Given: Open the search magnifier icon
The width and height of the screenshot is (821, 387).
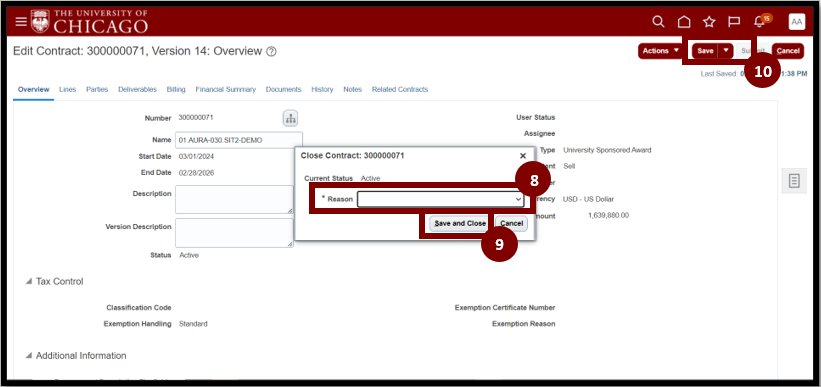Looking at the screenshot, I should coord(658,21).
